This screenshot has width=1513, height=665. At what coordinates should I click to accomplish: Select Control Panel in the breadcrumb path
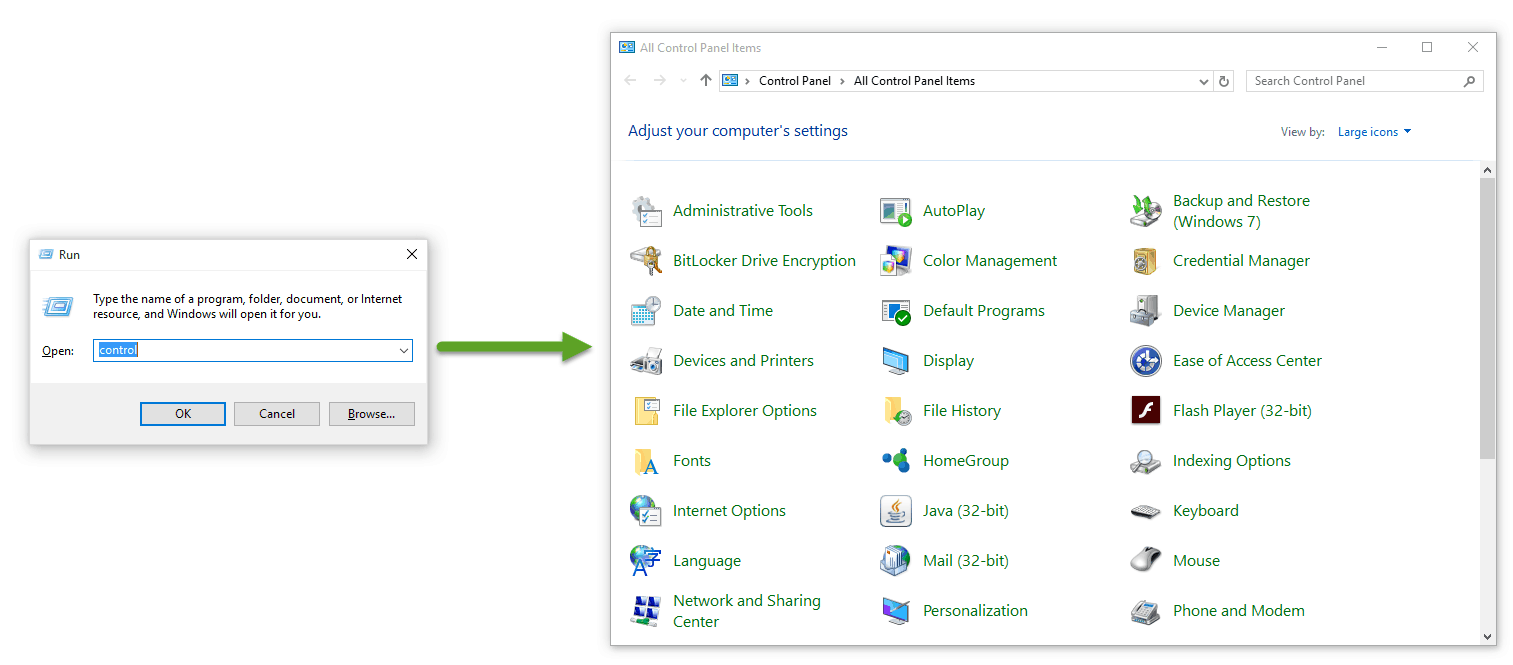pos(795,81)
